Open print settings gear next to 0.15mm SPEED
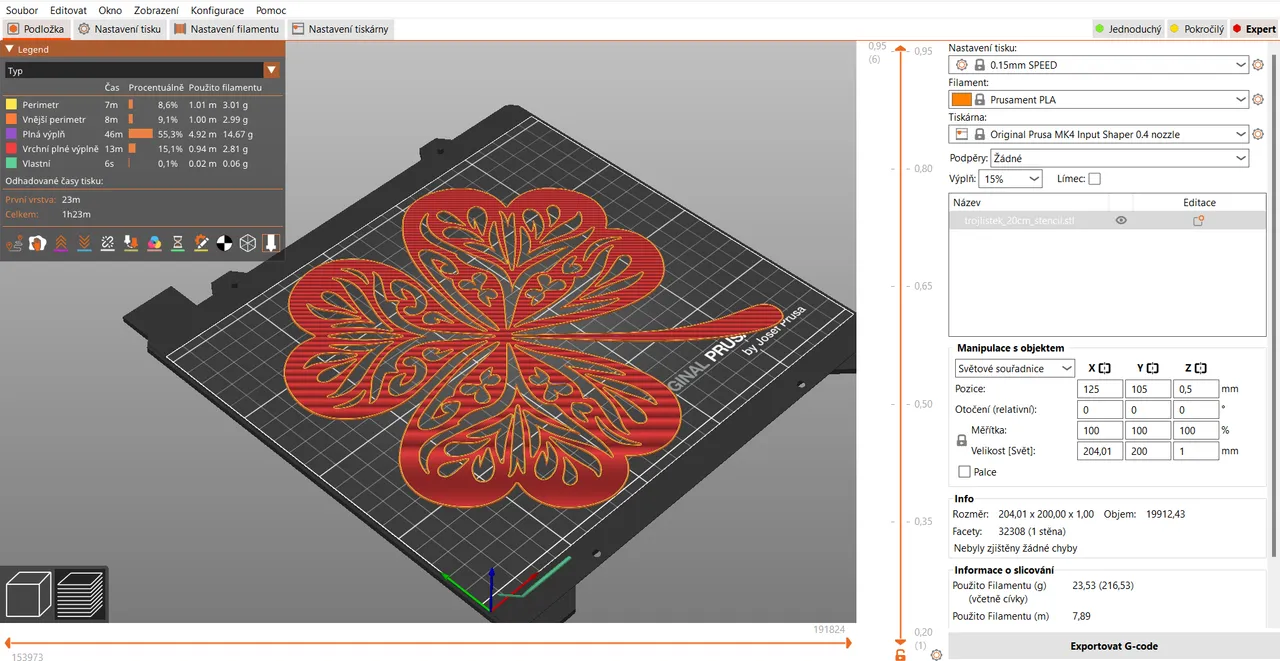The height and width of the screenshot is (661, 1280). pos(1258,65)
